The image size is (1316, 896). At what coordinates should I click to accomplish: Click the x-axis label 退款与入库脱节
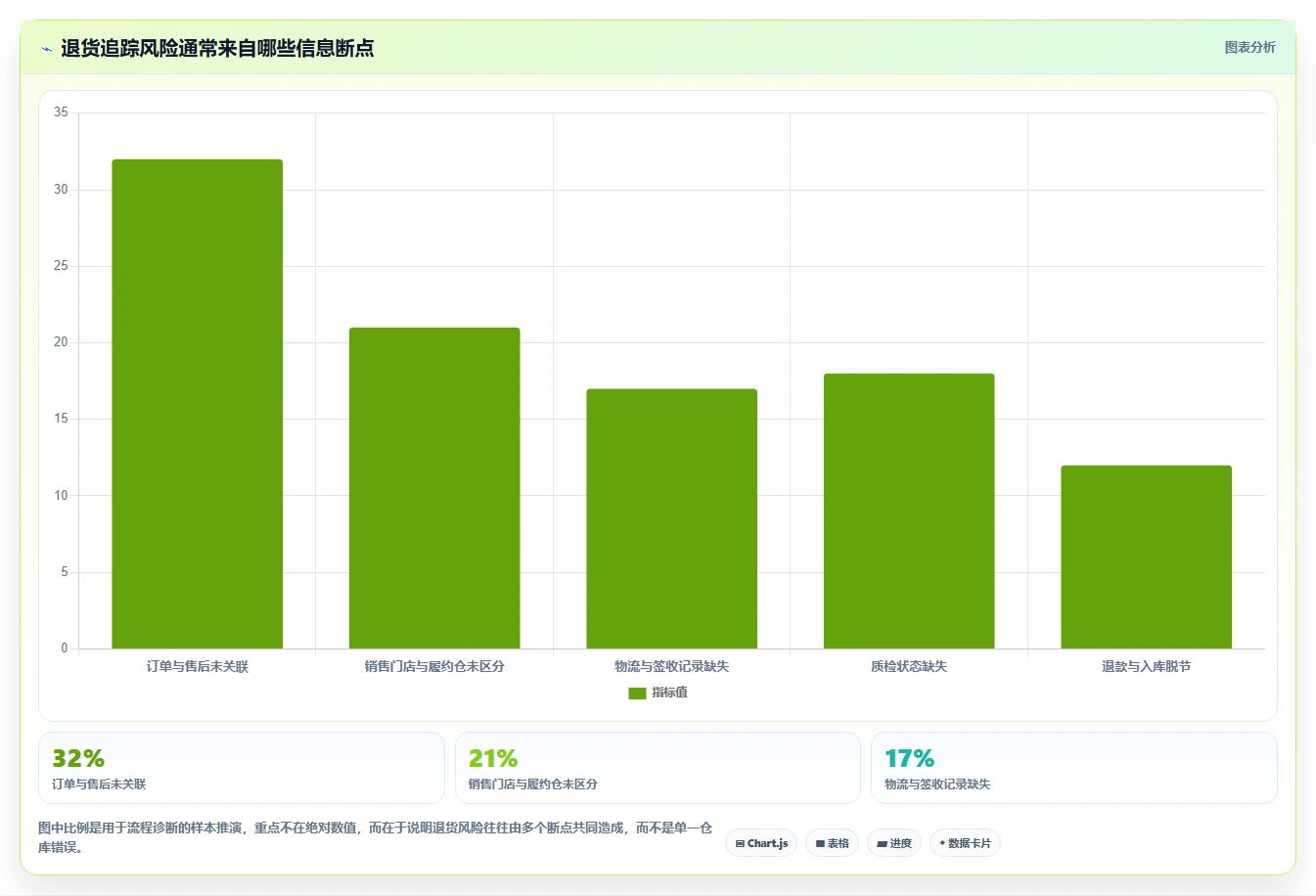point(1146,666)
